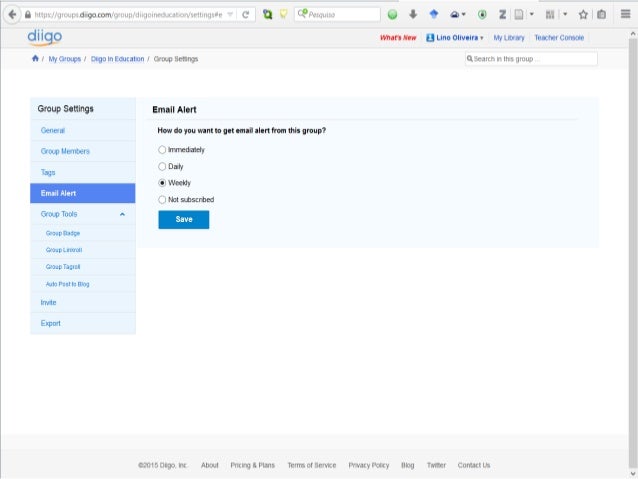Image resolution: width=638 pixels, height=479 pixels.
Task: Click the scrollbar up arrow
Action: tap(633, 34)
